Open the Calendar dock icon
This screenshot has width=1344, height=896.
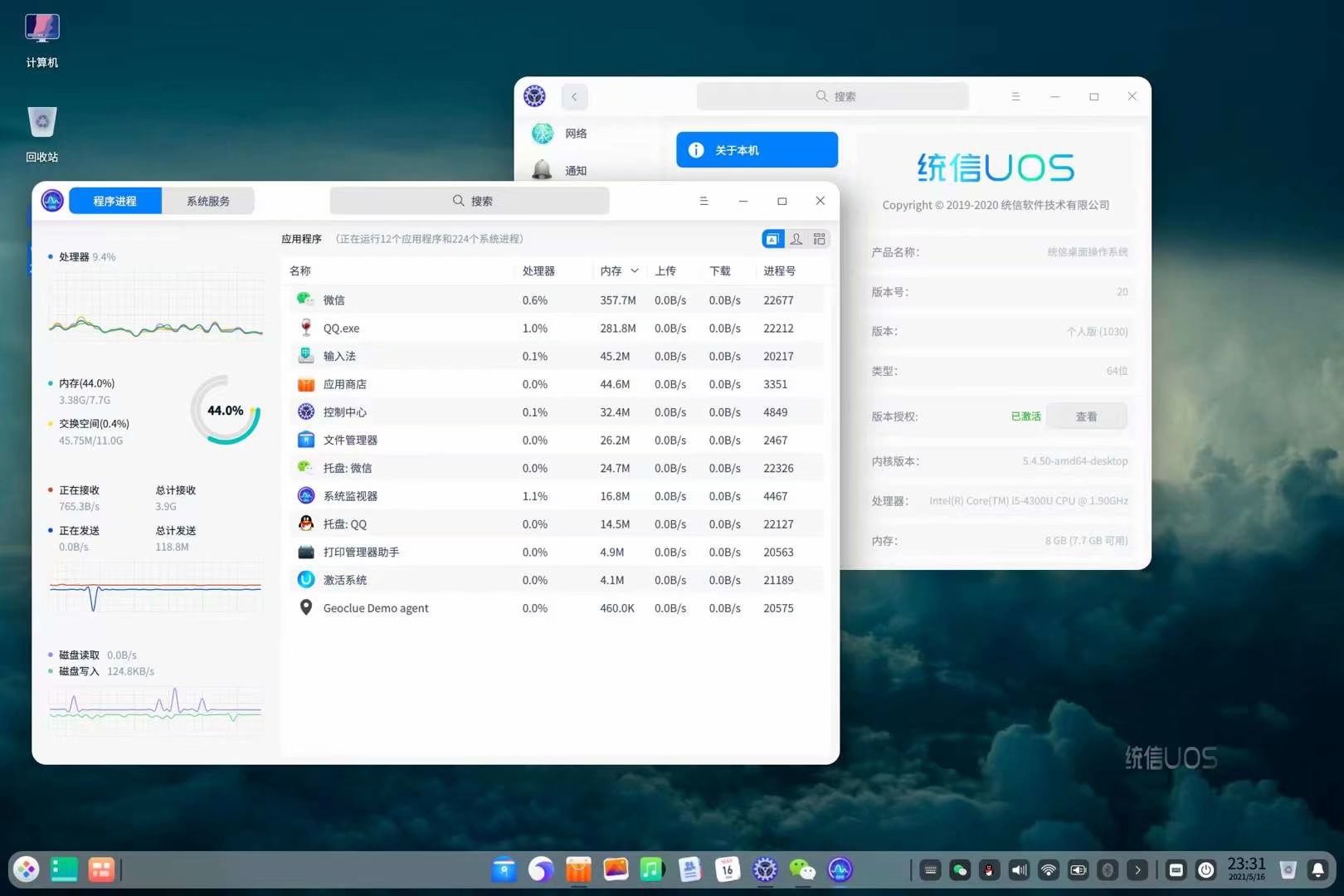tap(727, 869)
